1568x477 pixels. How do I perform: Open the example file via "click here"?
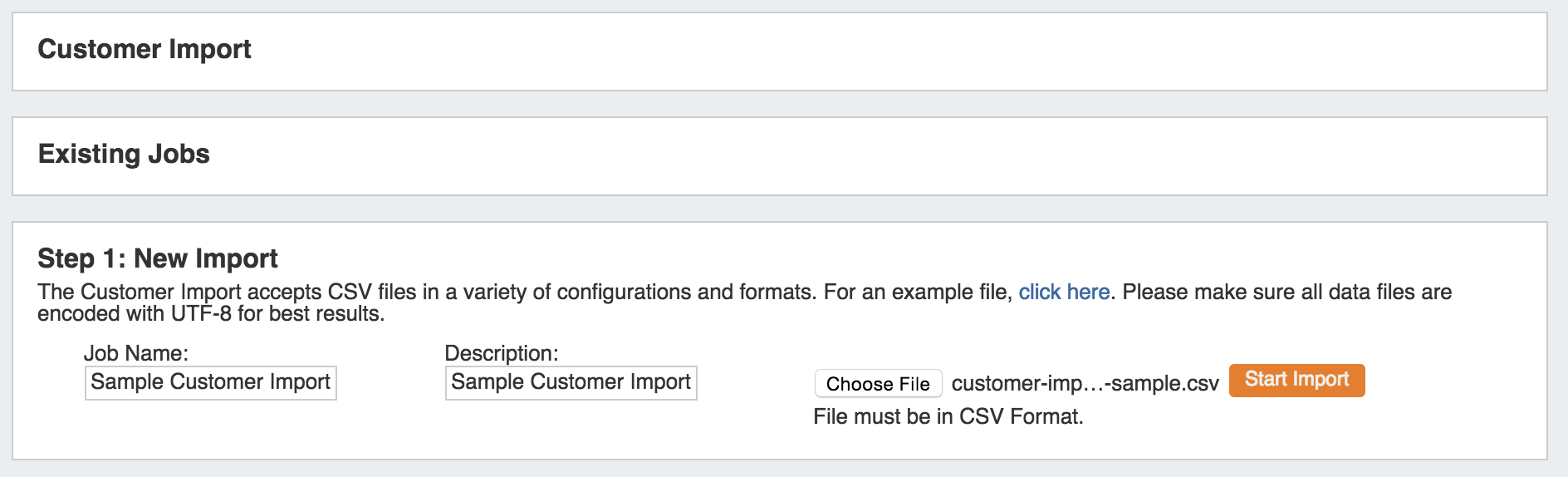tap(1064, 292)
